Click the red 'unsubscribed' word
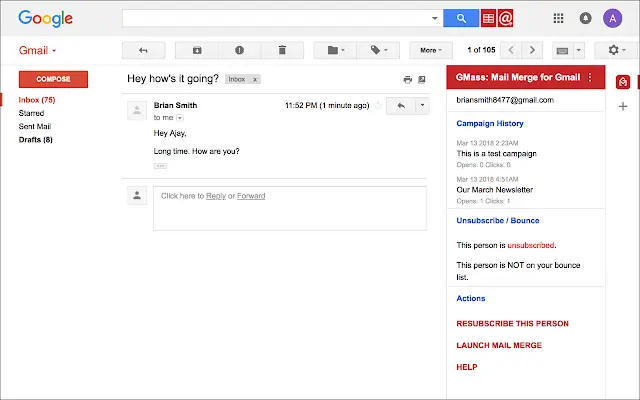 [x=531, y=245]
